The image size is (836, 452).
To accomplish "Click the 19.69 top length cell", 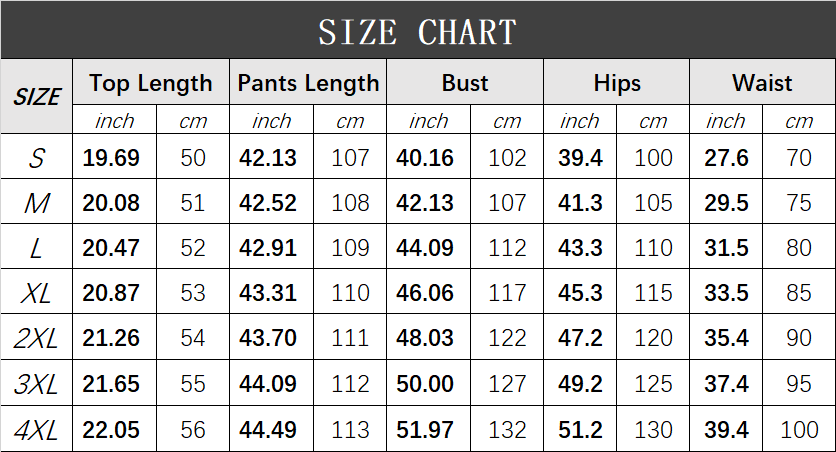I will pyautogui.click(x=111, y=158).
